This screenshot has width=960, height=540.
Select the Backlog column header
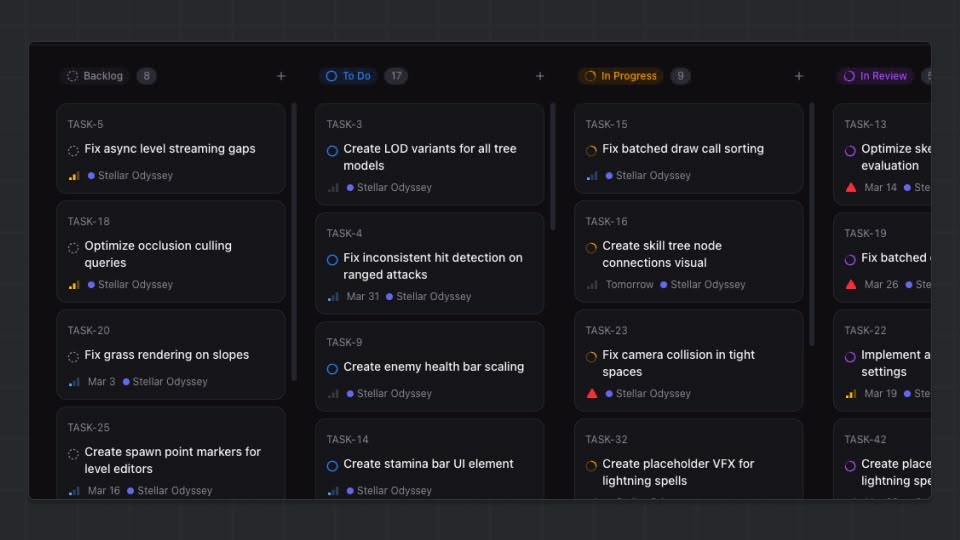coord(95,76)
